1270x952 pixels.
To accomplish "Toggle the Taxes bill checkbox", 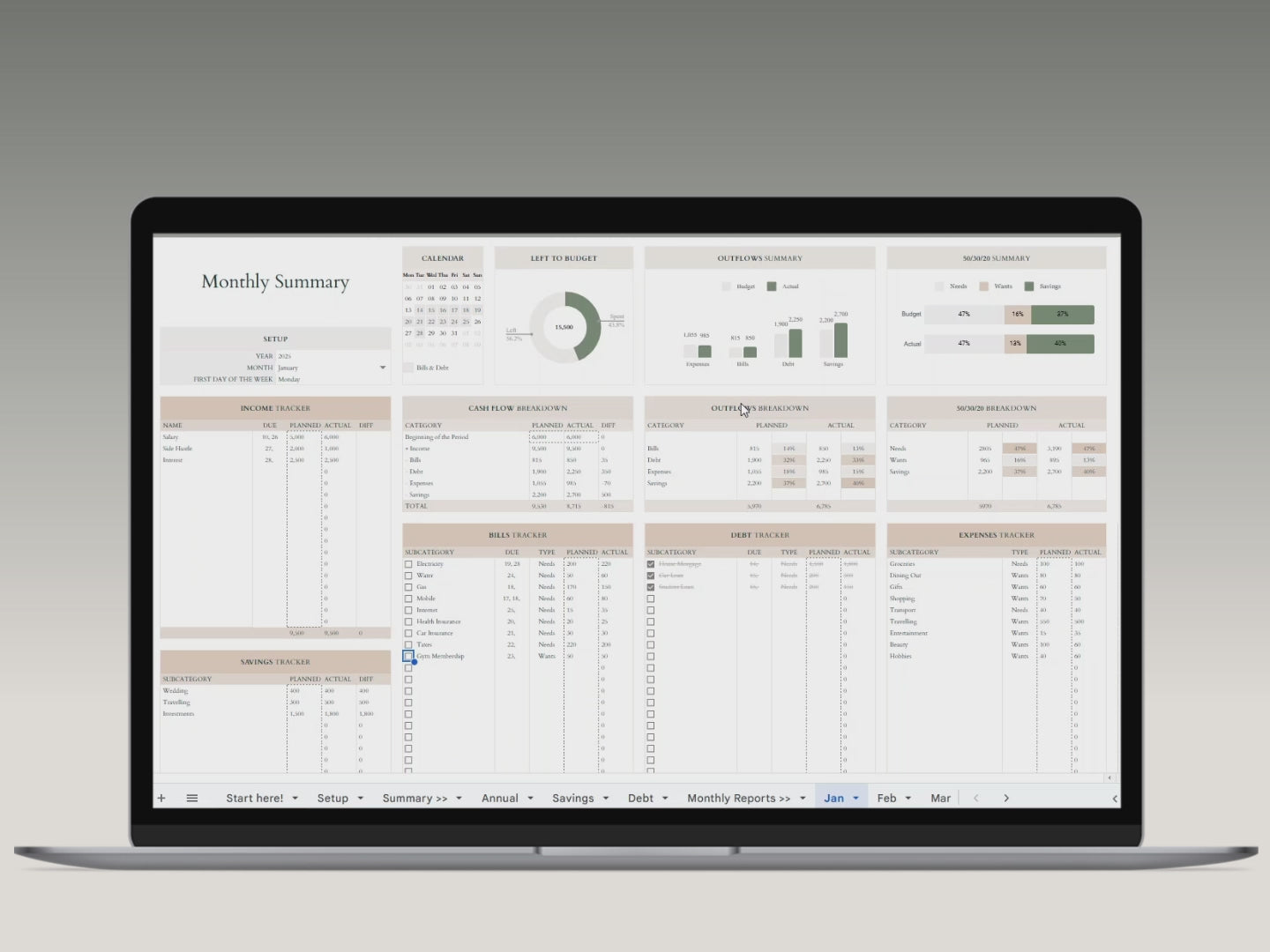I will tap(408, 645).
